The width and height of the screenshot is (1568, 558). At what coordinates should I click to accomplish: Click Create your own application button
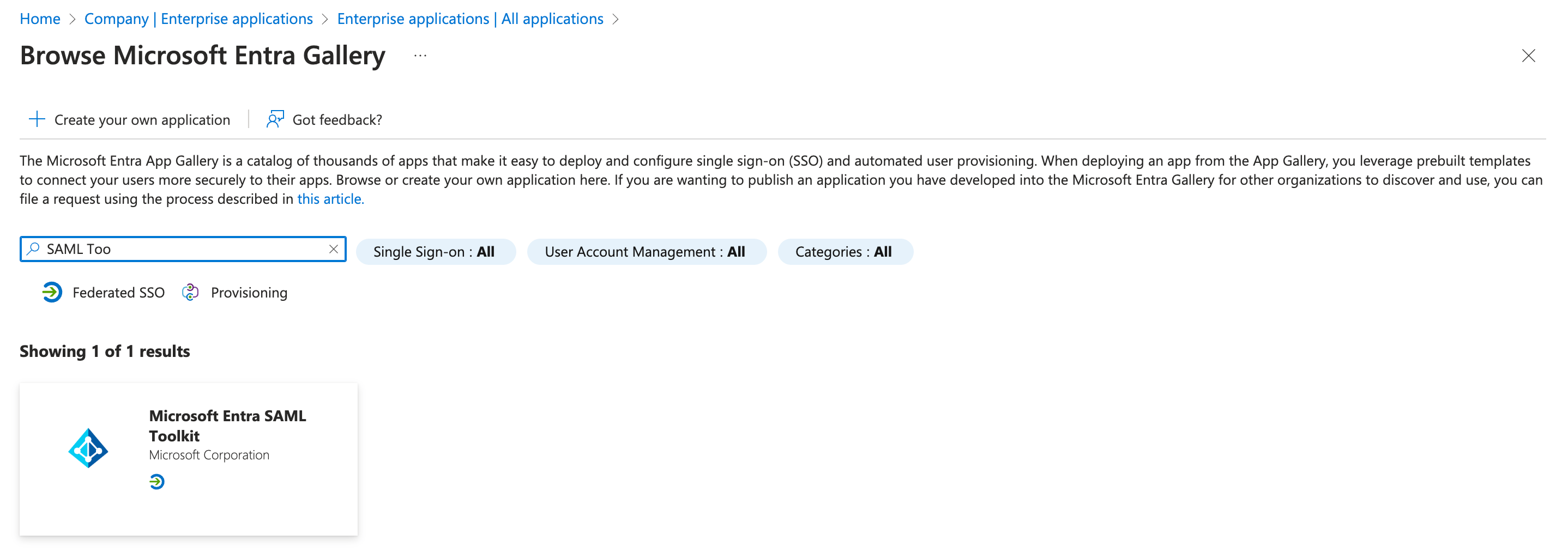(x=142, y=120)
